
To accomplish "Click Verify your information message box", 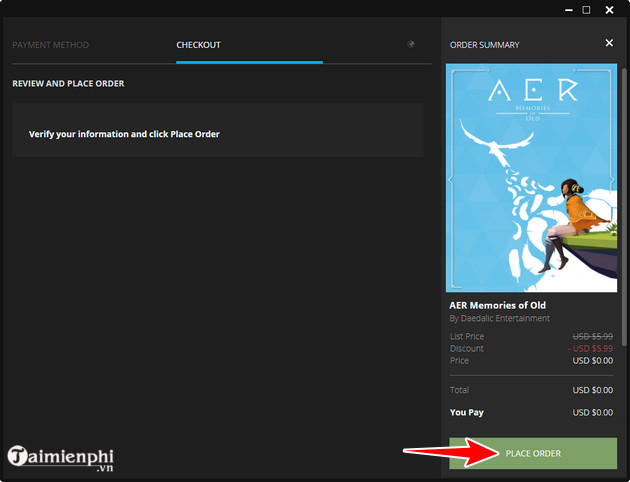I will 218,130.
